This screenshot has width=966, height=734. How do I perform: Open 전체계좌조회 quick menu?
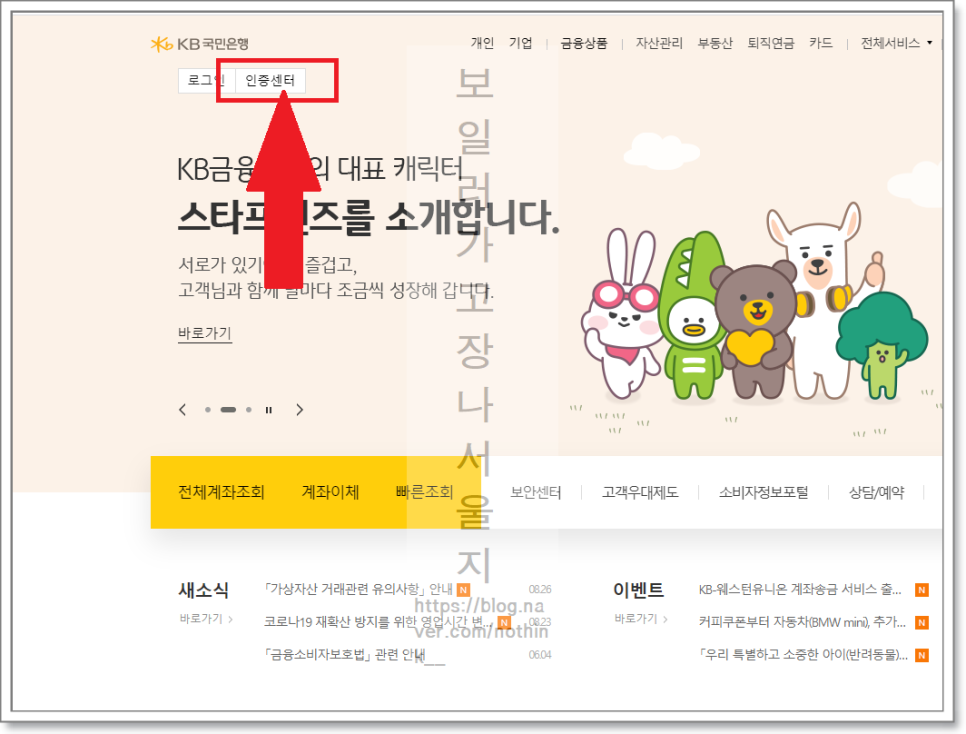(221, 492)
